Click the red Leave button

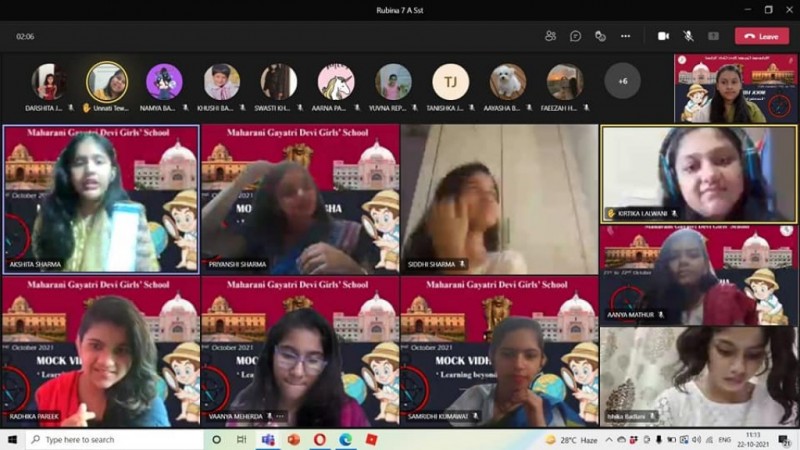point(762,36)
